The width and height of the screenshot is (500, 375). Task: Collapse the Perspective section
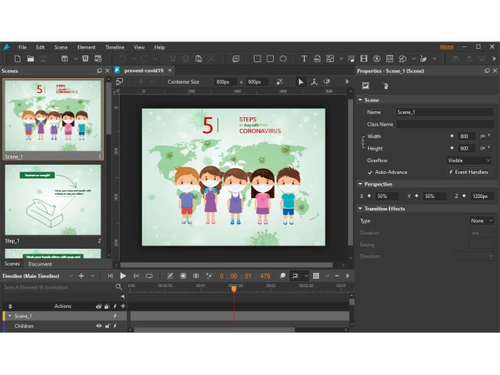360,184
